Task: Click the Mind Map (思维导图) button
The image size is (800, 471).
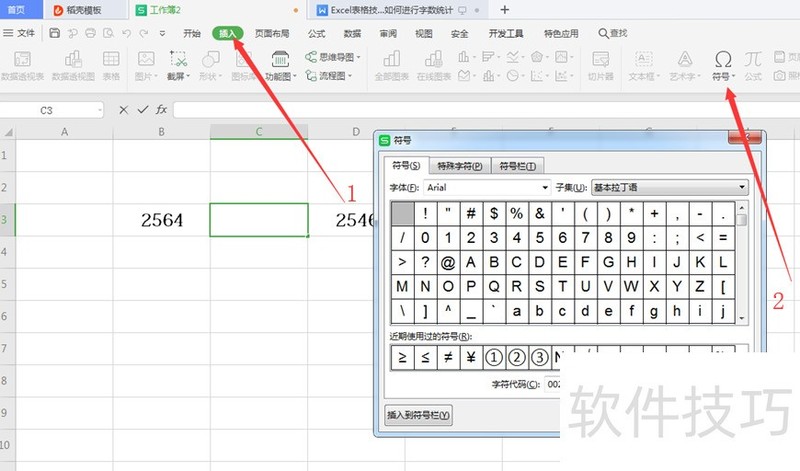Action: pos(333,57)
